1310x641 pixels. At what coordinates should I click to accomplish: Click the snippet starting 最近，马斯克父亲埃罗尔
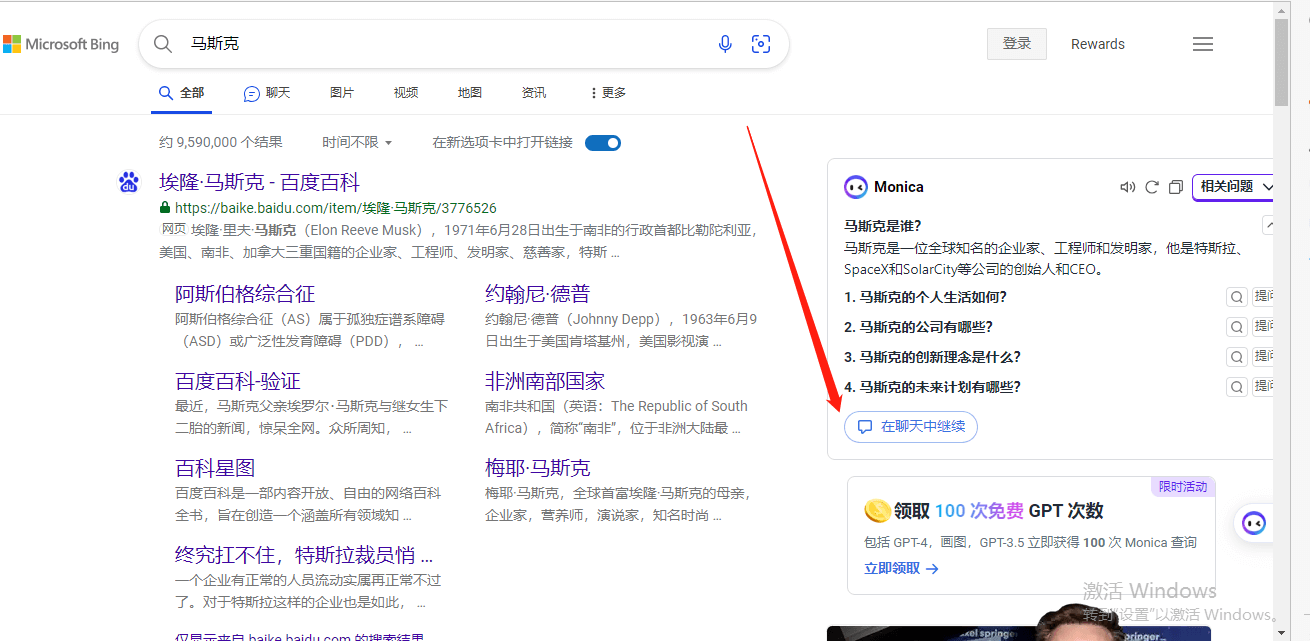pos(312,417)
